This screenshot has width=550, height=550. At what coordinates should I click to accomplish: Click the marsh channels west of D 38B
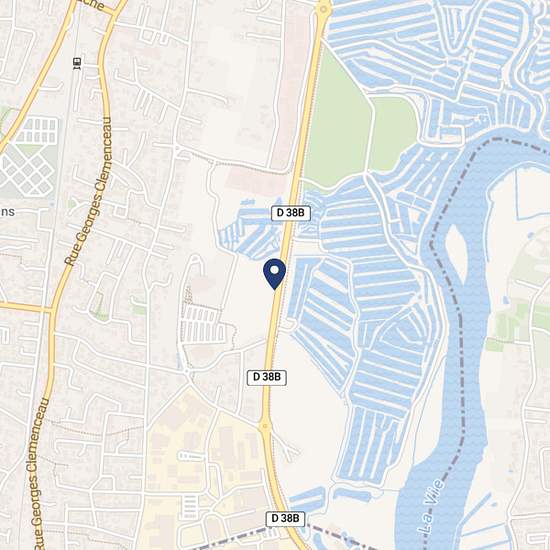pyautogui.click(x=251, y=229)
